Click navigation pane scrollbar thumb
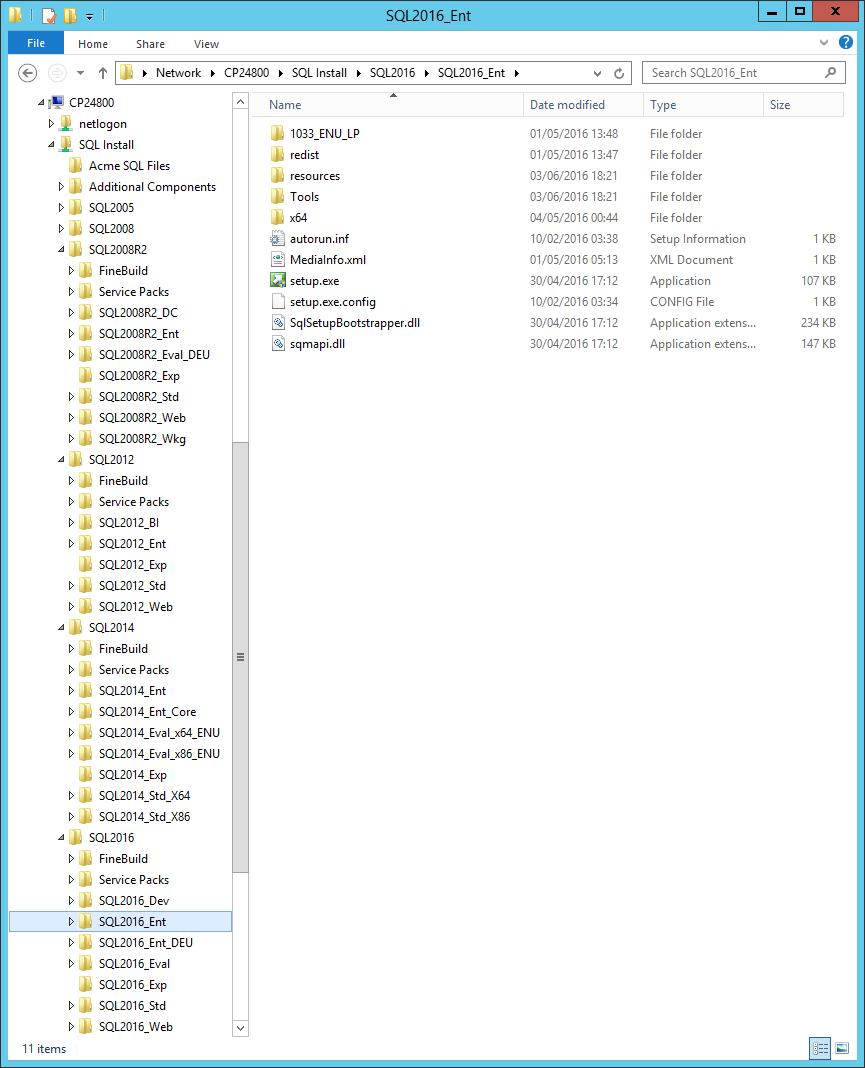The height and width of the screenshot is (1068, 865). click(240, 657)
